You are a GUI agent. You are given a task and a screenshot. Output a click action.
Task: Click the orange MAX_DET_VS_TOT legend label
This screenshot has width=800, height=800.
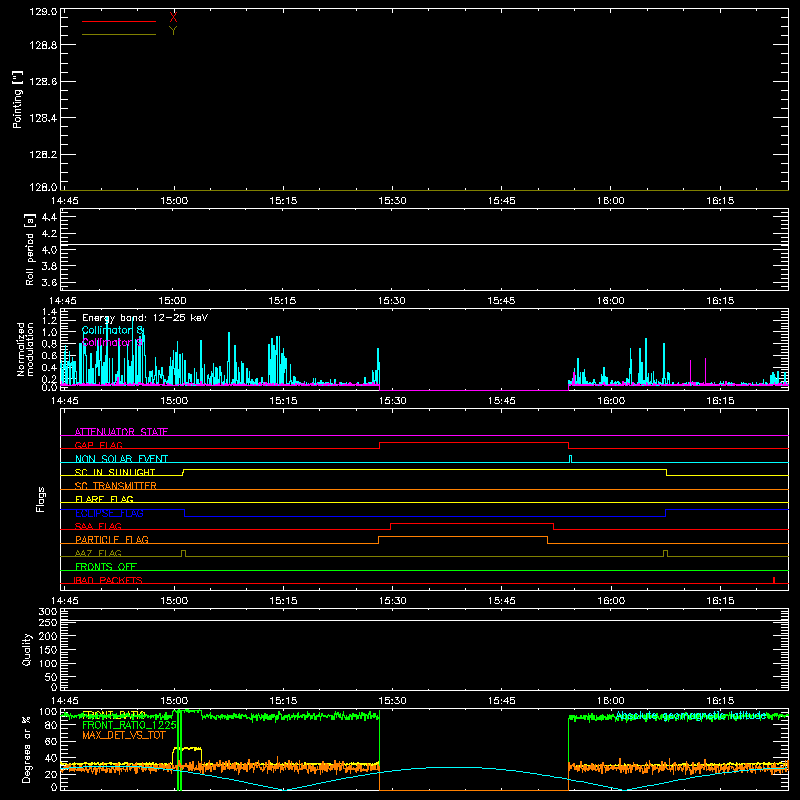(x=124, y=736)
